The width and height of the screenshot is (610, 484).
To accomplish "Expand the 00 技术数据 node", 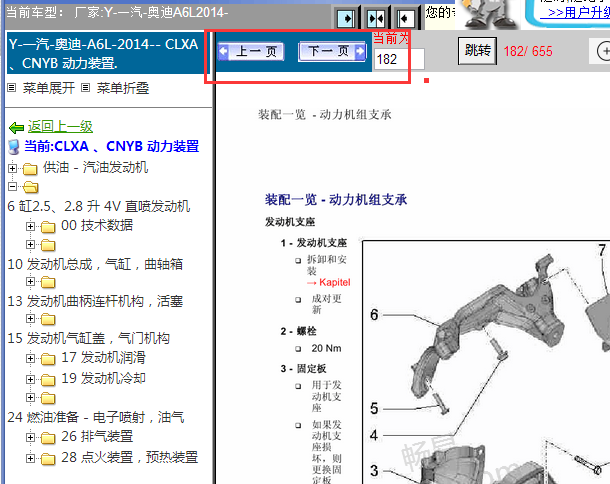I will (30, 226).
